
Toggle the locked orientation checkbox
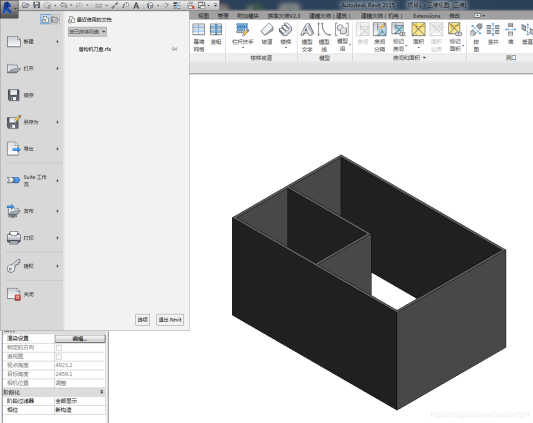point(59,348)
